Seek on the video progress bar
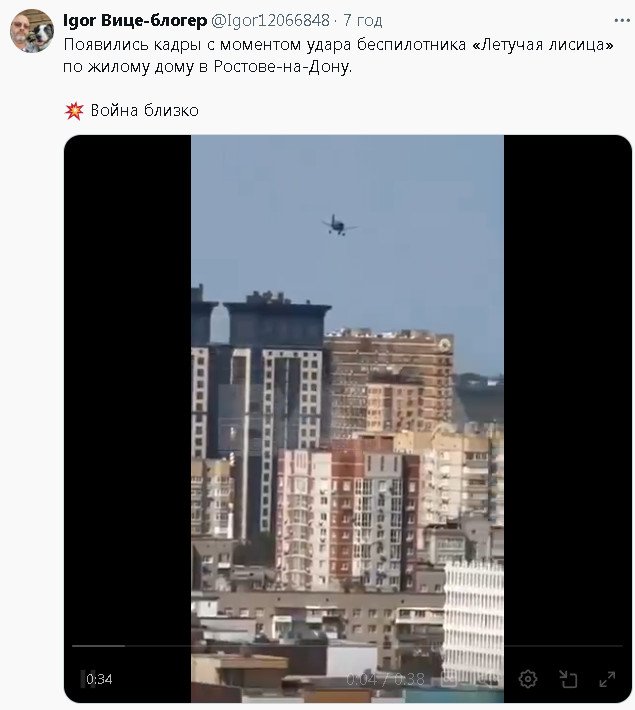This screenshot has width=635, height=710. [x=347, y=646]
